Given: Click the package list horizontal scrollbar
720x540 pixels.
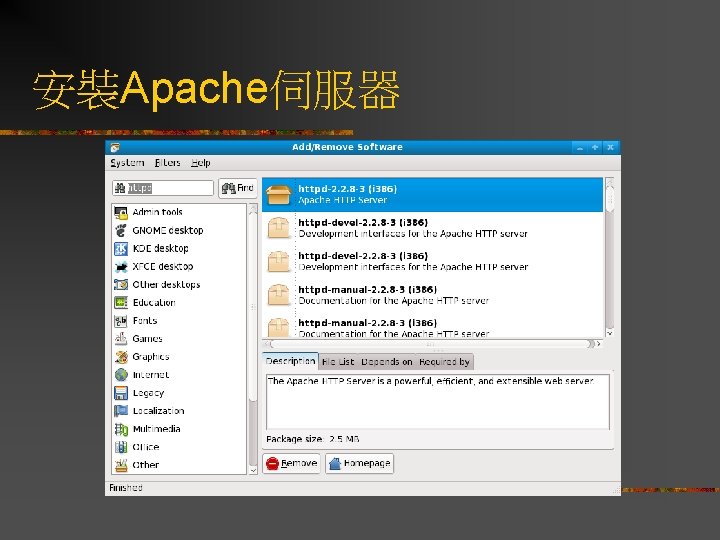Looking at the screenshot, I should [x=432, y=343].
